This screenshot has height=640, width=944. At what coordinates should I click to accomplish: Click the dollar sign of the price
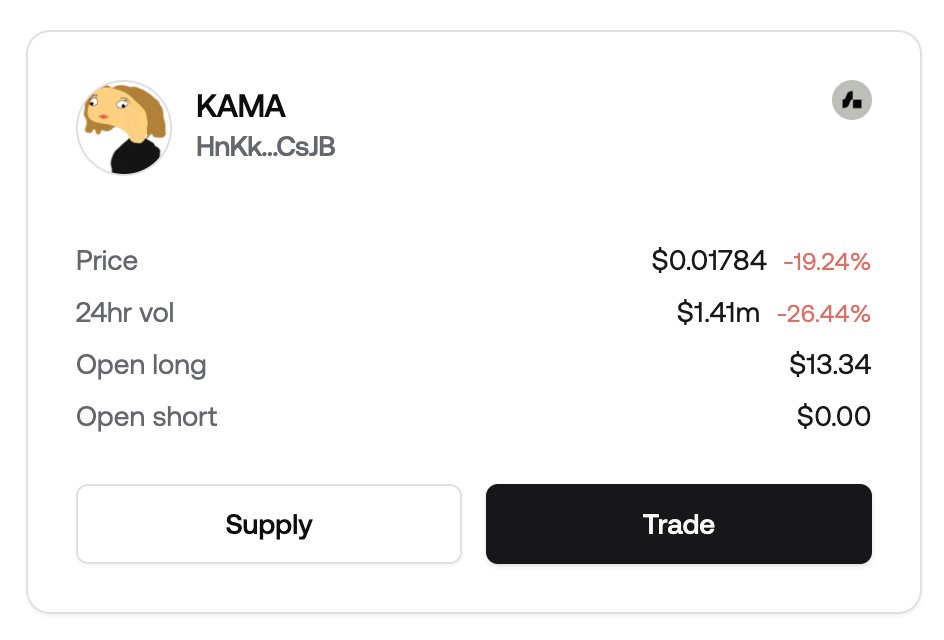point(659,261)
